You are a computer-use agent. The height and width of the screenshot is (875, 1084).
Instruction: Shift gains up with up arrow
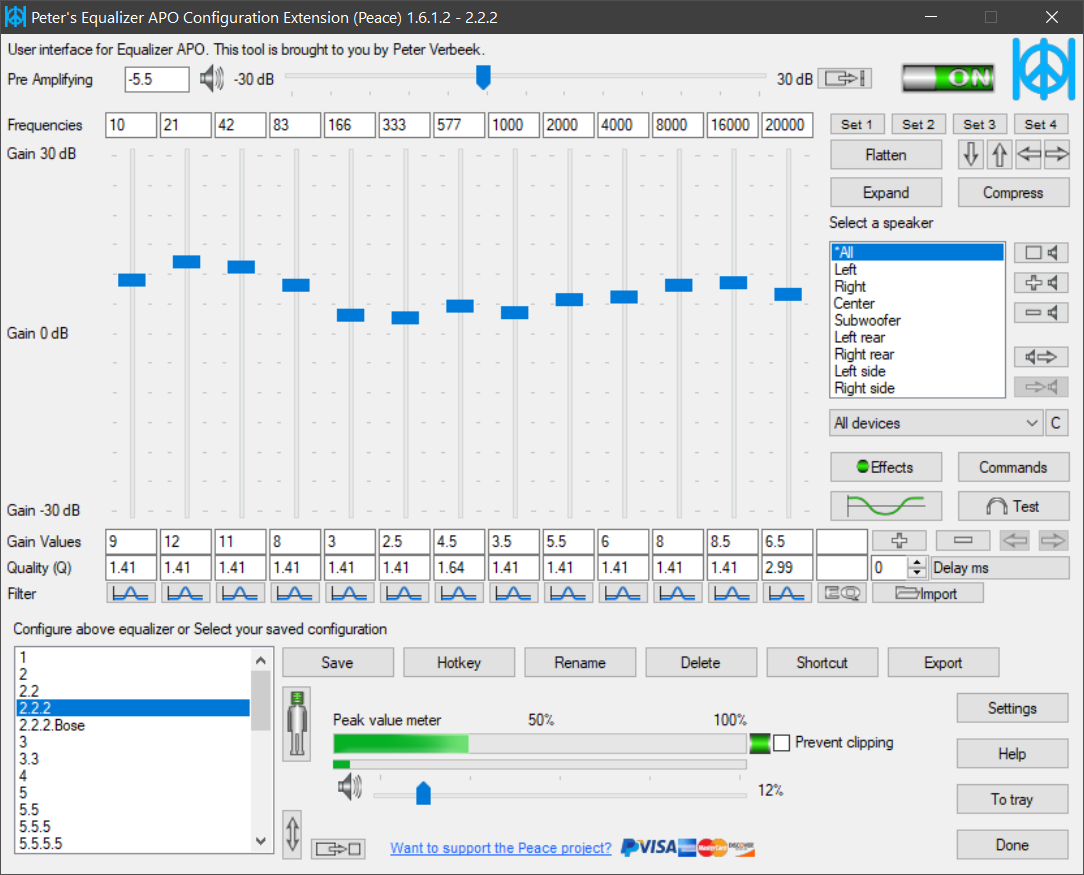tap(999, 155)
